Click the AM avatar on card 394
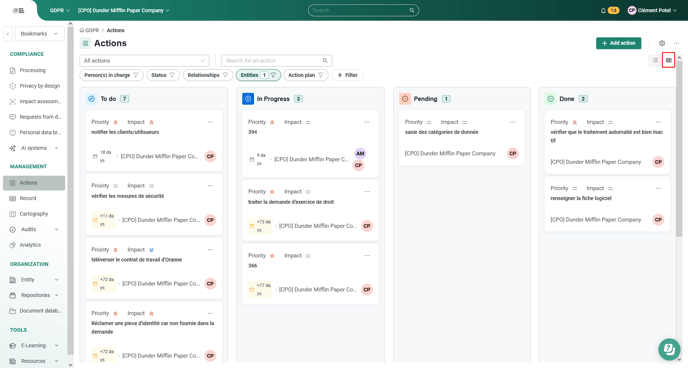 pyautogui.click(x=360, y=154)
